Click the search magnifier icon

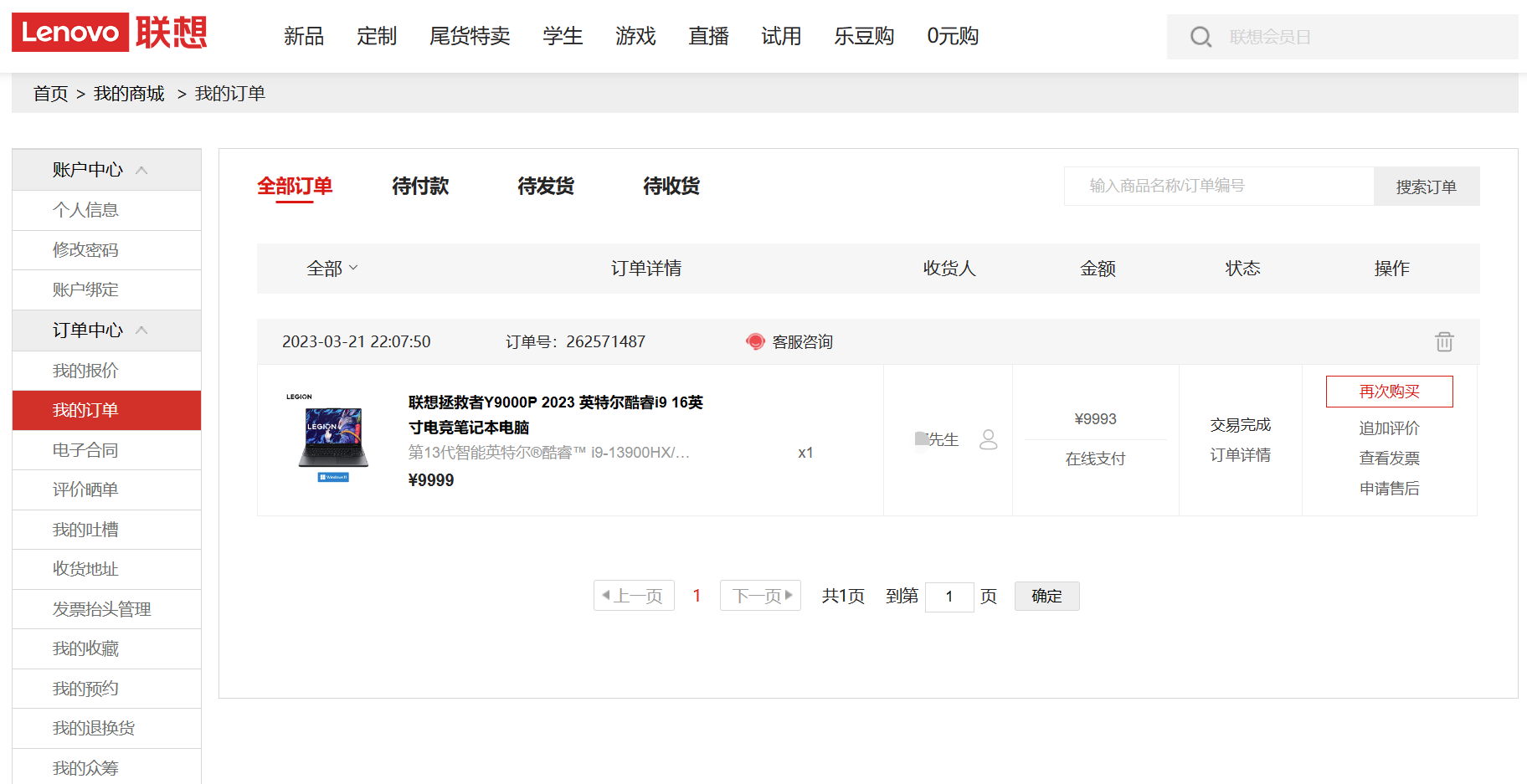coord(1201,37)
